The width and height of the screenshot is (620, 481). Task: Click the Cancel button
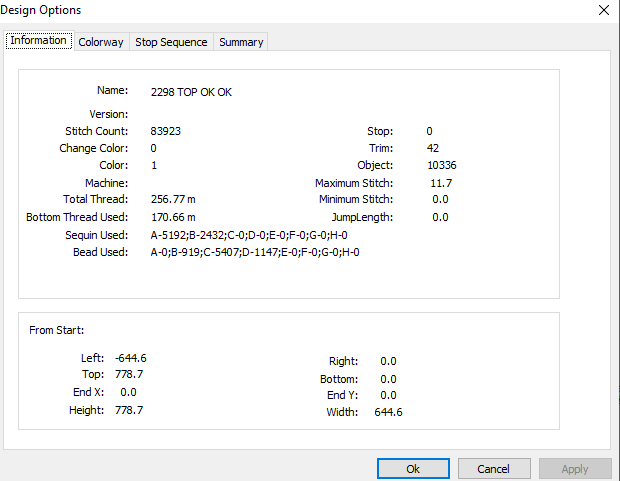pyautogui.click(x=494, y=469)
